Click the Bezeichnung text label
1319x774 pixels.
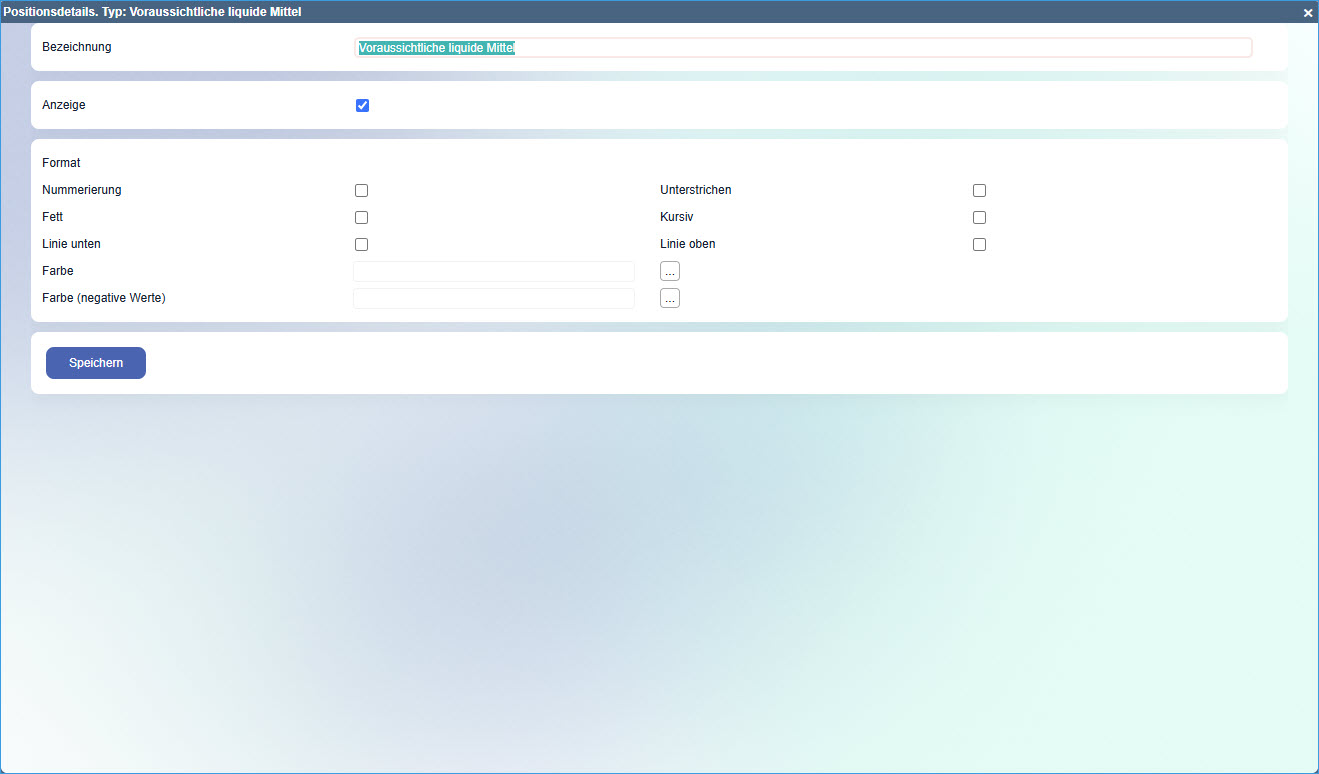77,47
